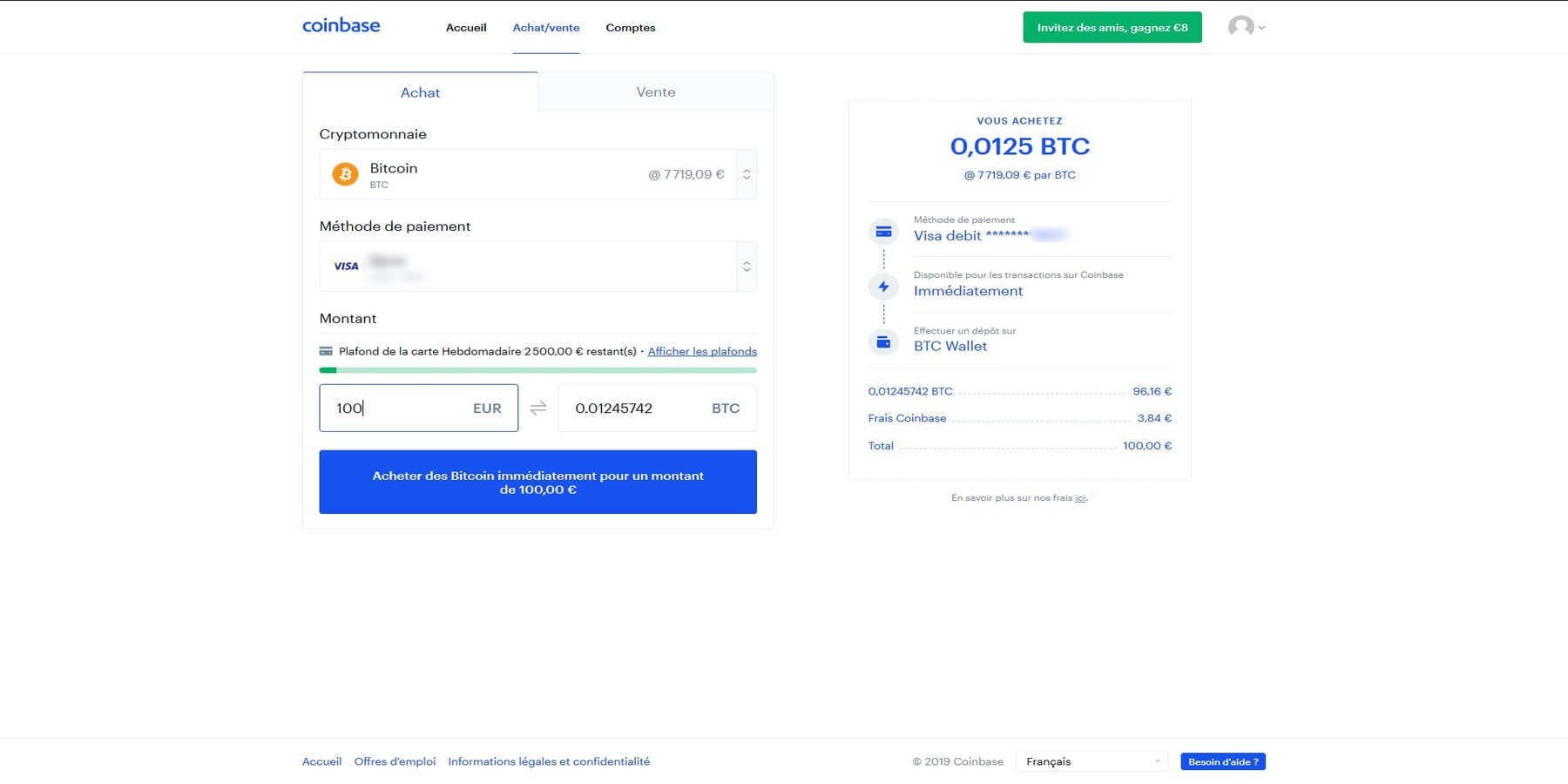Click the wallet icon beside BTC Wallet
This screenshot has height=784, width=1568.
click(883, 342)
